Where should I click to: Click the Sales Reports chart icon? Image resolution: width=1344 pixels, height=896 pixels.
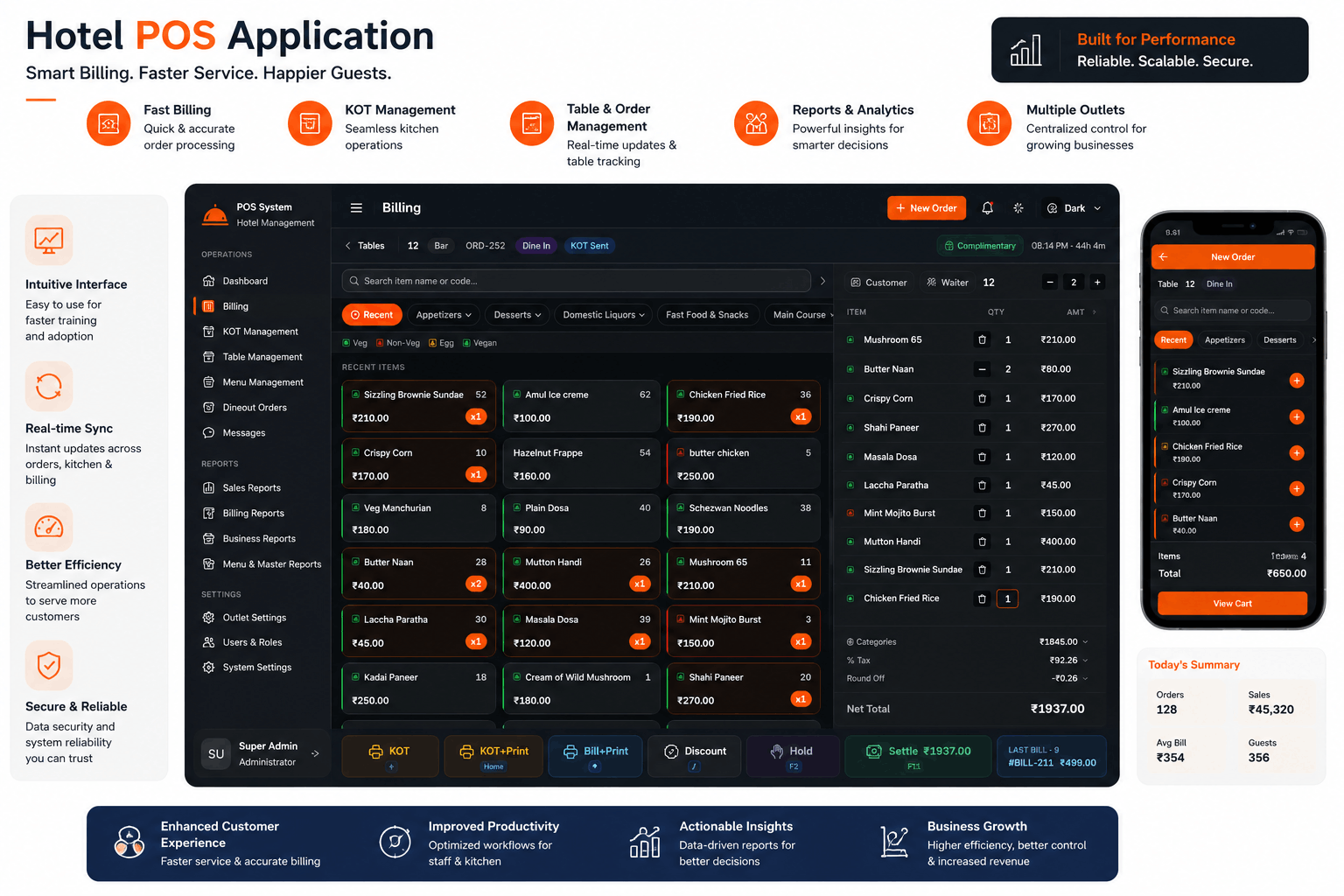[x=208, y=488]
